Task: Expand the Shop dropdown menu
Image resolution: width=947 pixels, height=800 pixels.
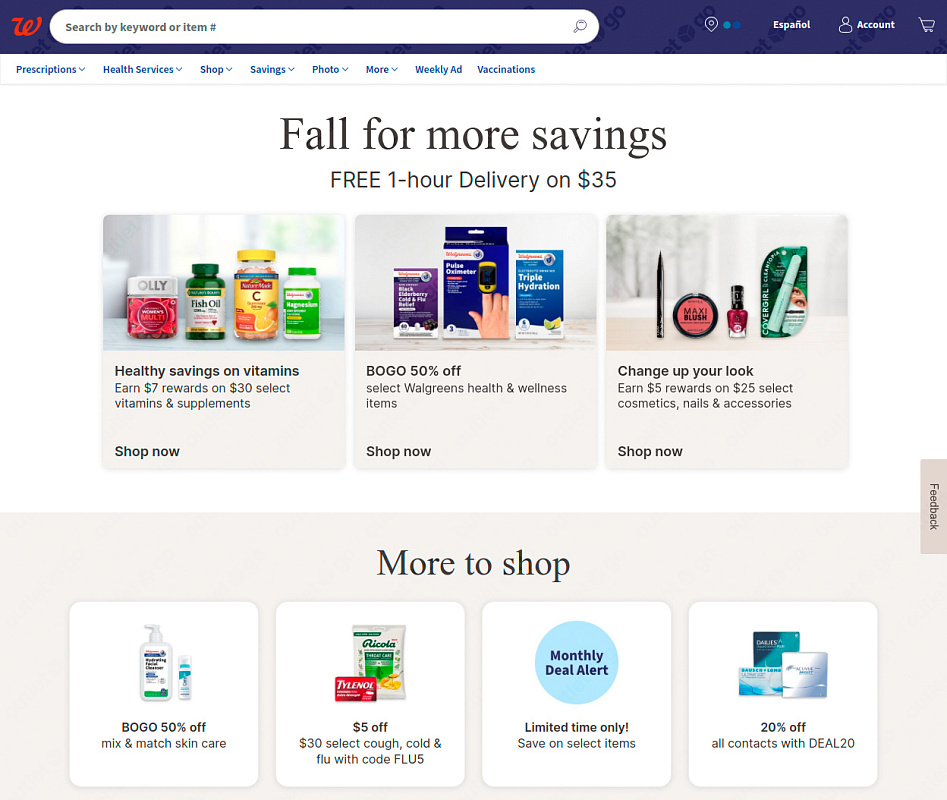Action: point(216,69)
